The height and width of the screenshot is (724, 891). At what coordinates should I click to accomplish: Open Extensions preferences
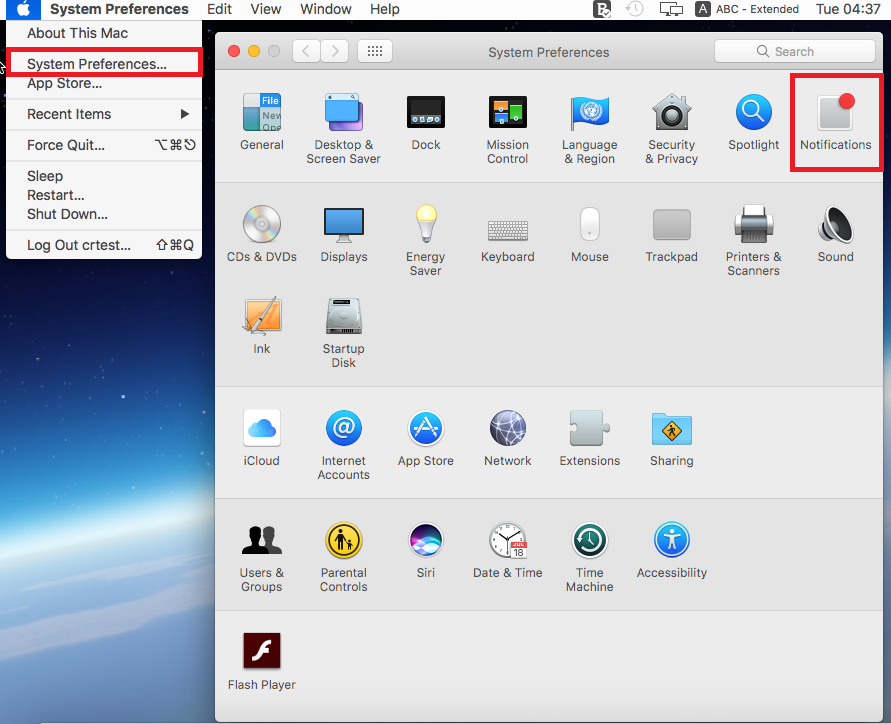[589, 438]
